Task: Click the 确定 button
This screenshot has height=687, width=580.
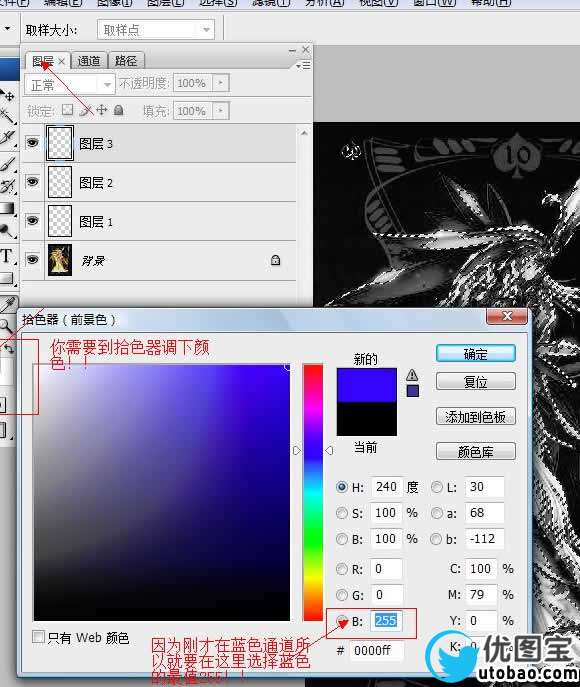Action: coord(476,354)
